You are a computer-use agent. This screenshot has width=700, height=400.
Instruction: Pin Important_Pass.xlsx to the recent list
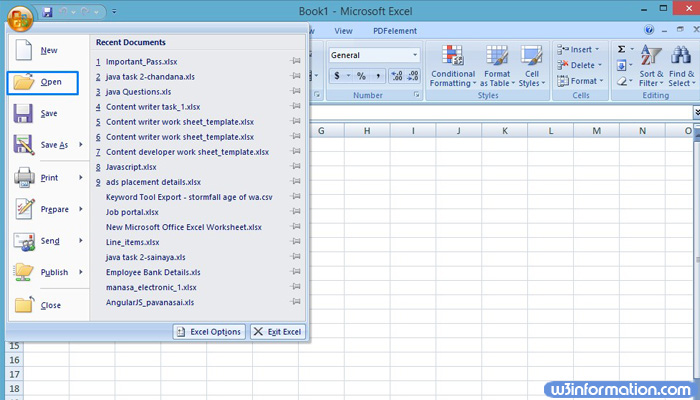pos(295,61)
